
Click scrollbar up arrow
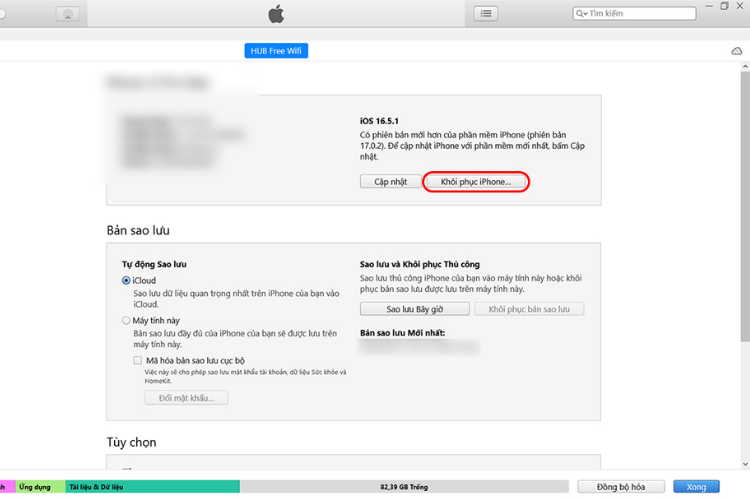click(745, 67)
